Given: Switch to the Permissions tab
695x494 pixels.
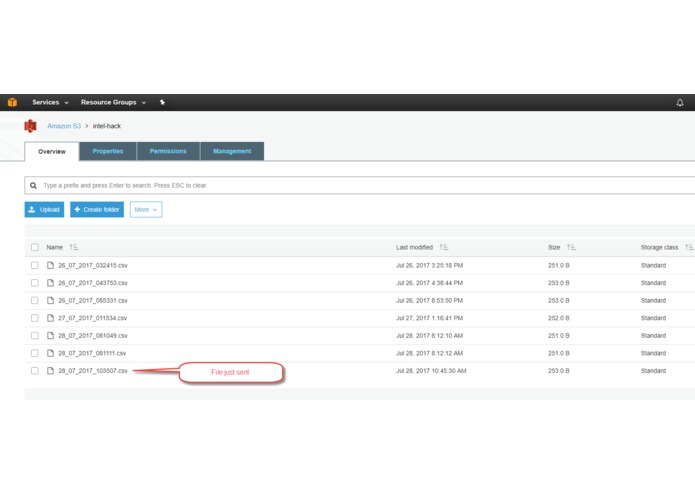Looking at the screenshot, I should click(x=168, y=151).
